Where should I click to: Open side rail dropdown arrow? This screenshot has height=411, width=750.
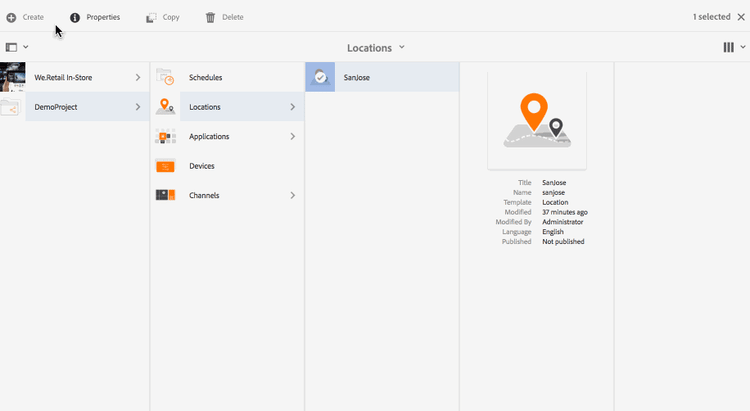tap(26, 47)
